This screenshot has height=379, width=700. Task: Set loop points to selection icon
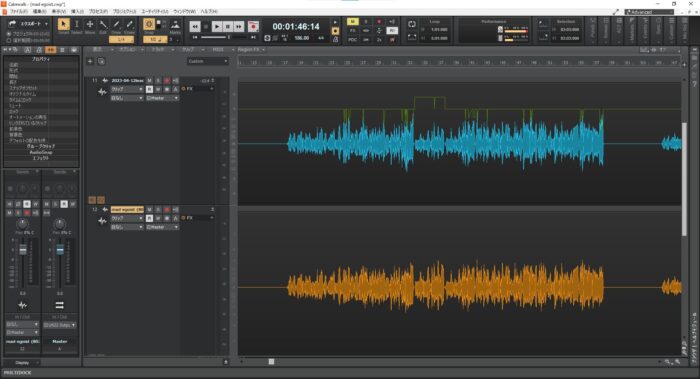click(x=412, y=37)
